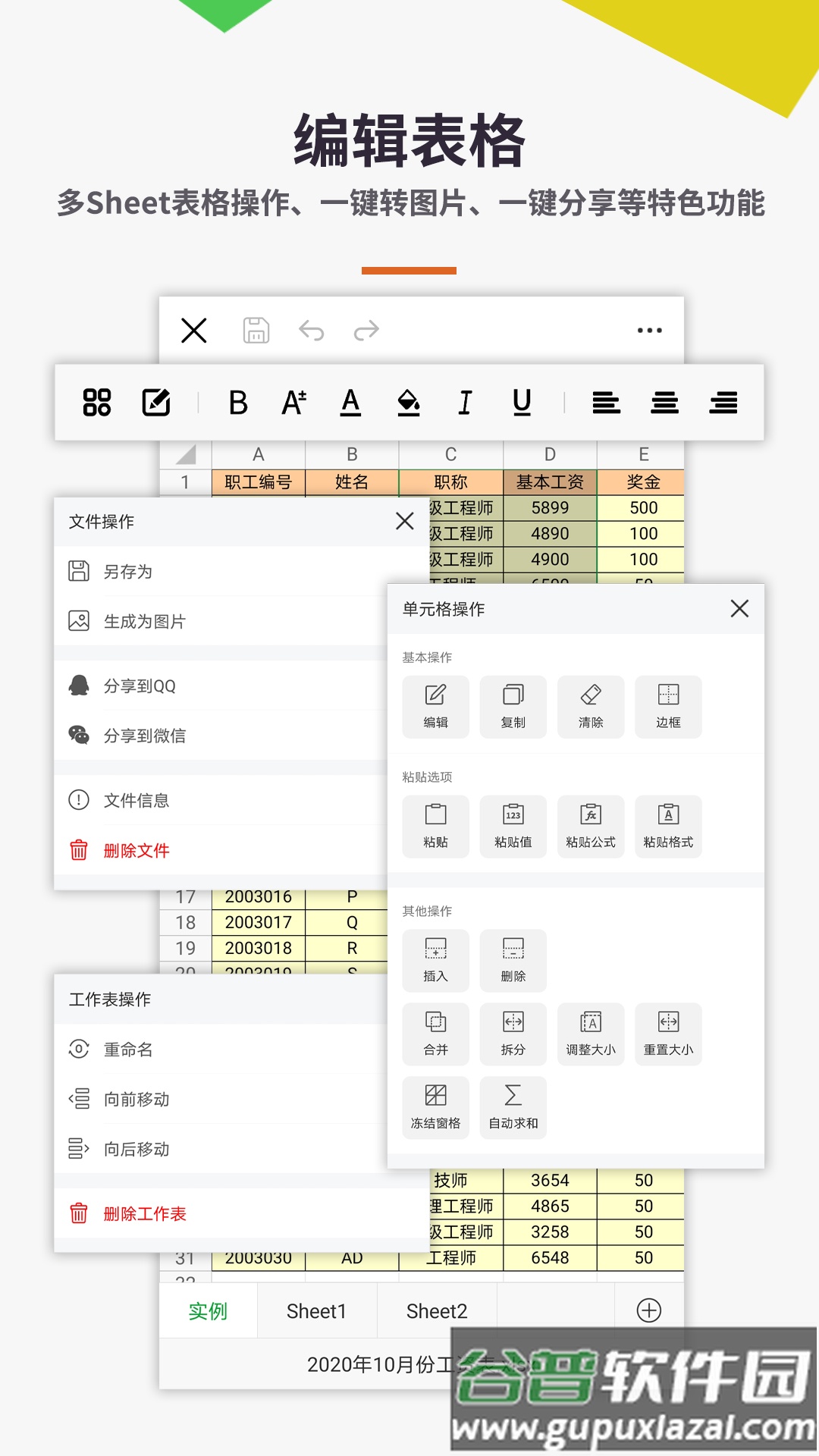Screen dimensions: 819x1456
Task: Tap the 拆分 split cells button
Action: pos(513,1034)
